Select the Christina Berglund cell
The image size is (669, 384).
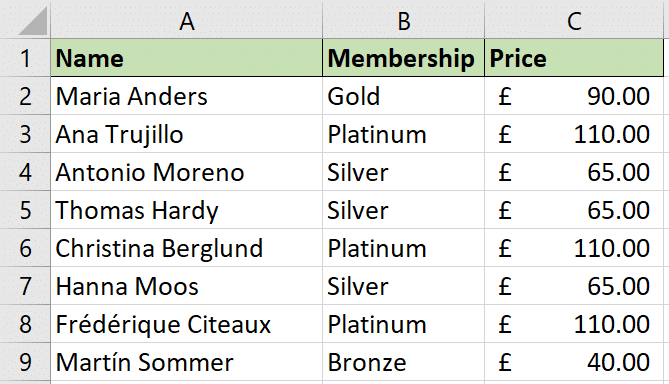pyautogui.click(x=186, y=248)
